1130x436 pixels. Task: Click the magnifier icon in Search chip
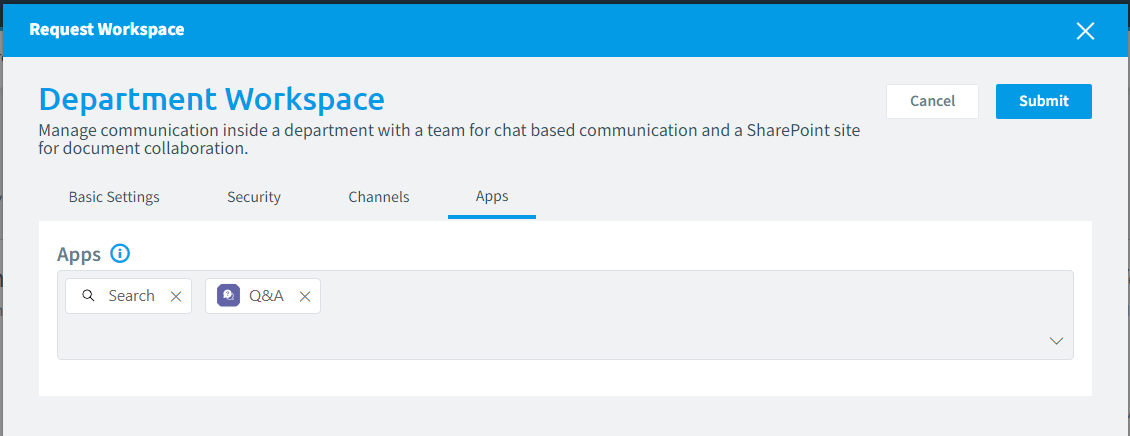88,295
